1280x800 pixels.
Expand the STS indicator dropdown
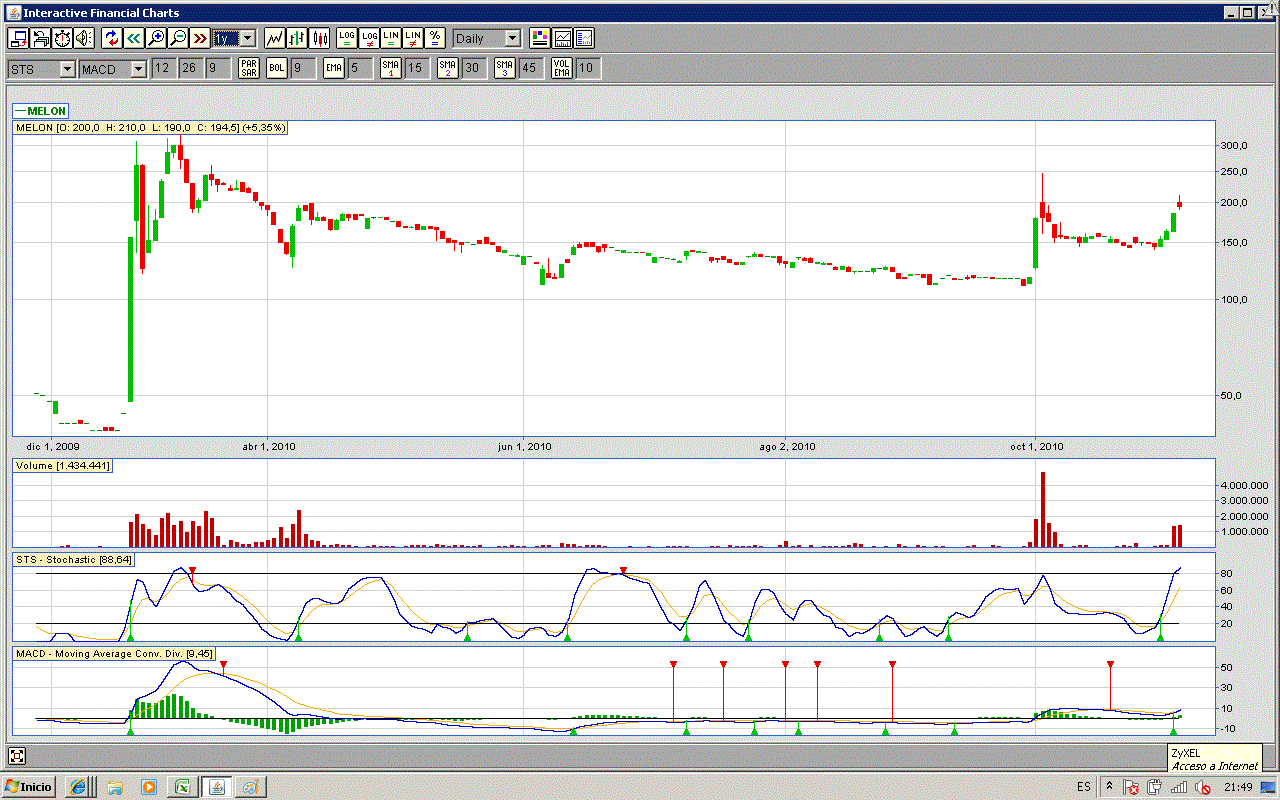(67, 68)
